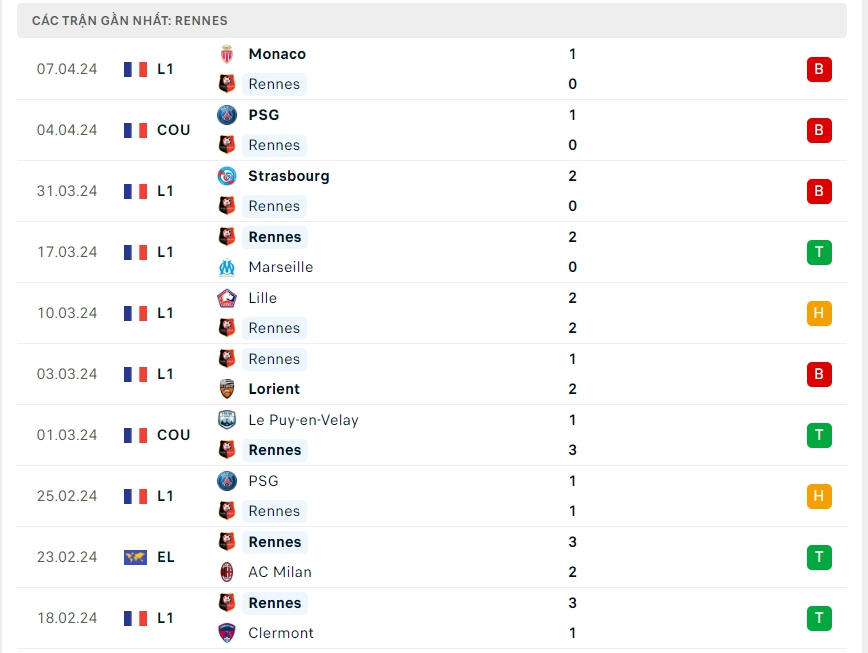Click the French flag on 07.04.24 row

click(x=135, y=69)
